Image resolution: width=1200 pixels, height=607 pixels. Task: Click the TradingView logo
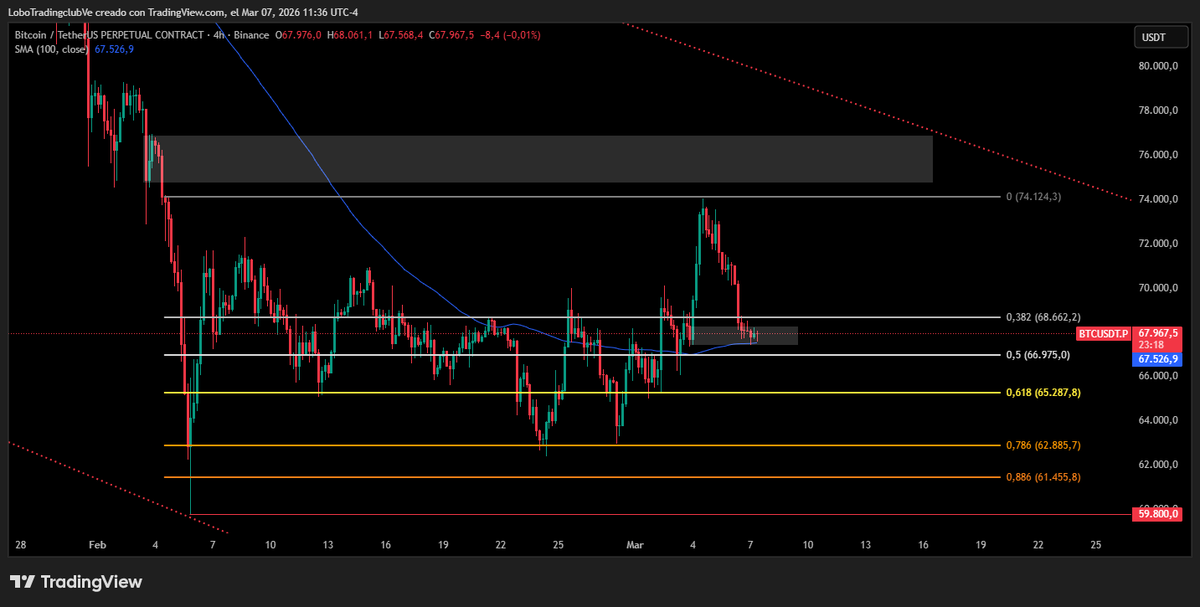[x=76, y=582]
